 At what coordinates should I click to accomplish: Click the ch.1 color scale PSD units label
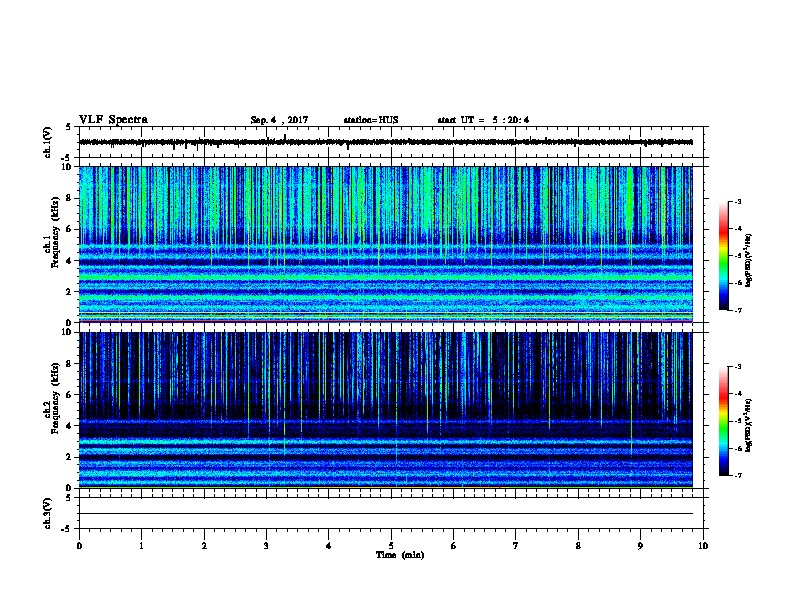[748, 261]
